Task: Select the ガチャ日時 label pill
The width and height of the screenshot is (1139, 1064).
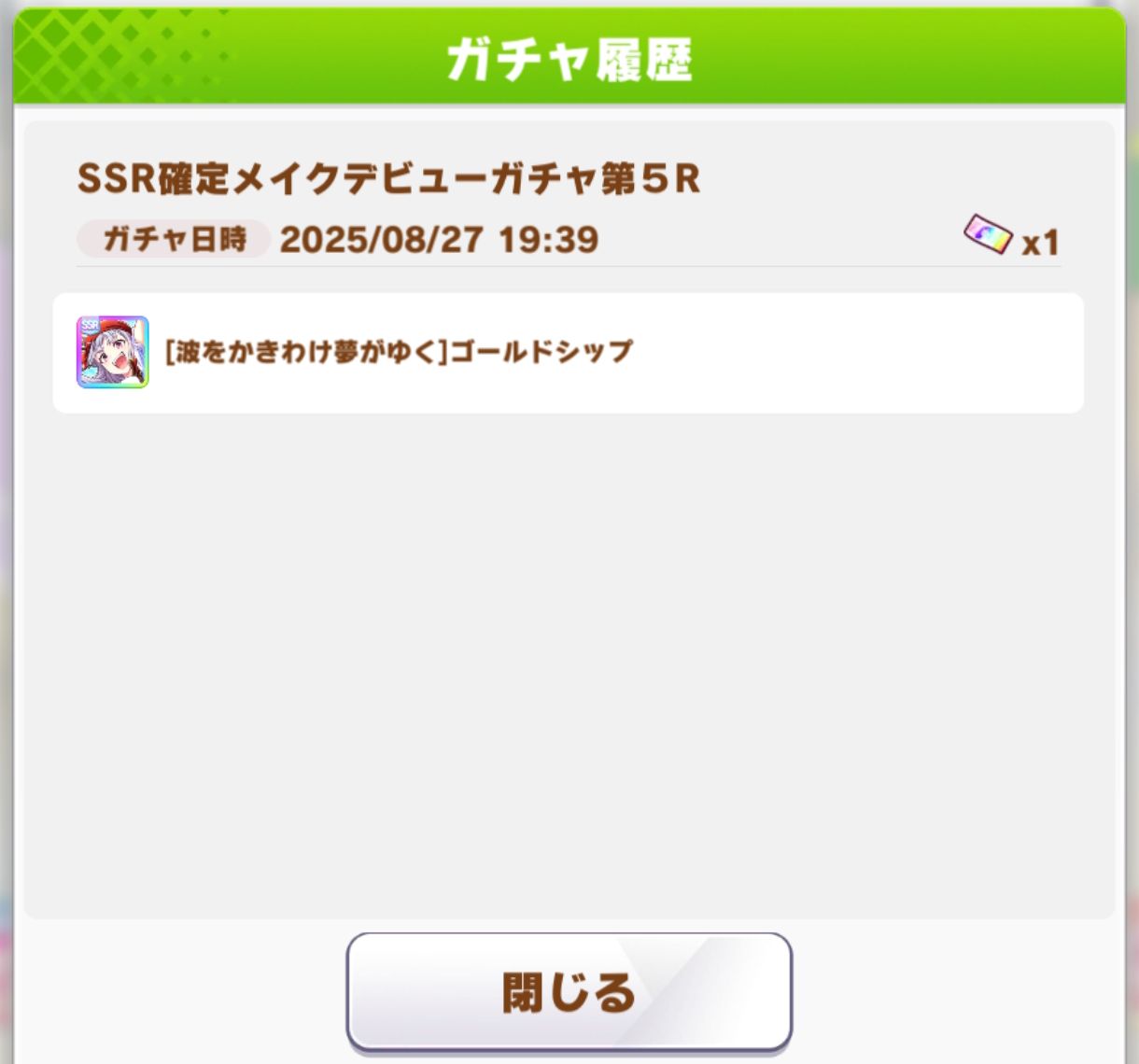Action: coord(174,240)
